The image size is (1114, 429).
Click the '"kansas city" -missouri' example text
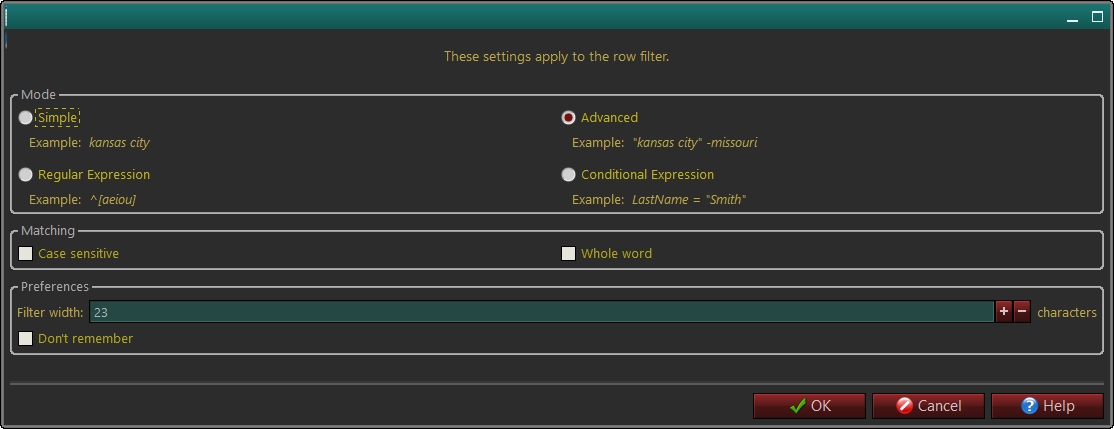(694, 143)
